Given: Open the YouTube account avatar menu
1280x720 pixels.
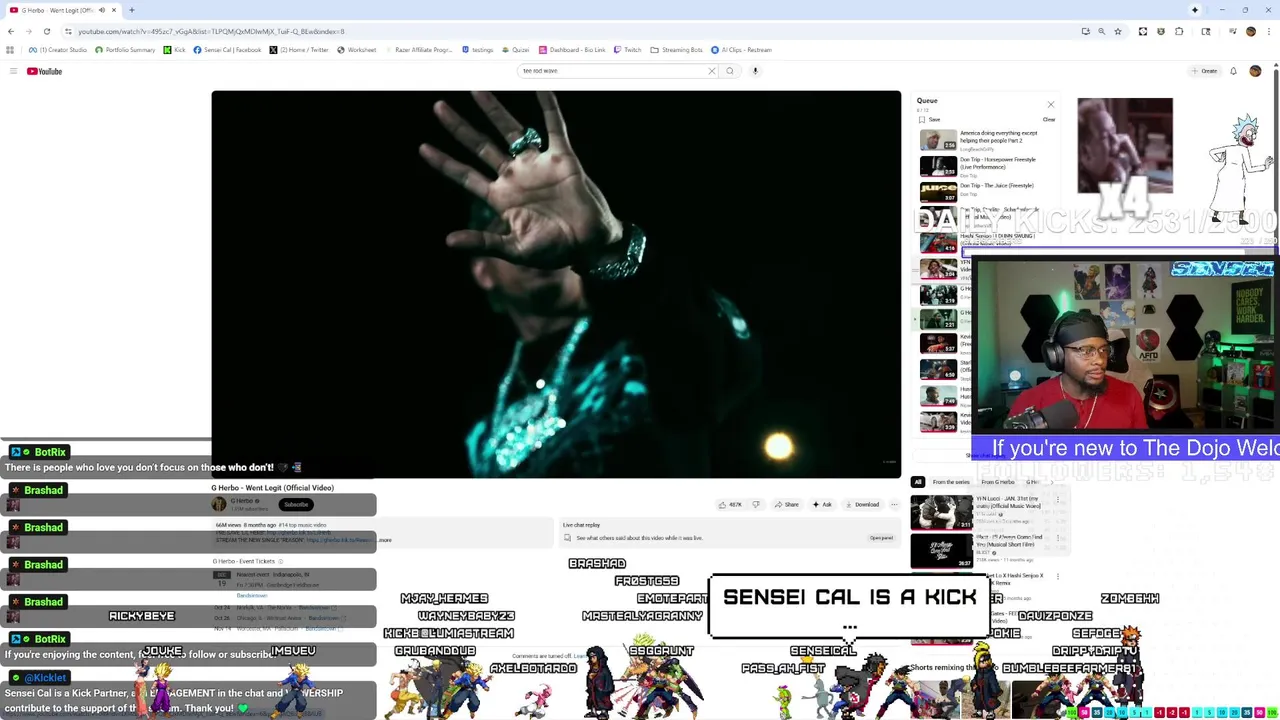Looking at the screenshot, I should 1255,71.
